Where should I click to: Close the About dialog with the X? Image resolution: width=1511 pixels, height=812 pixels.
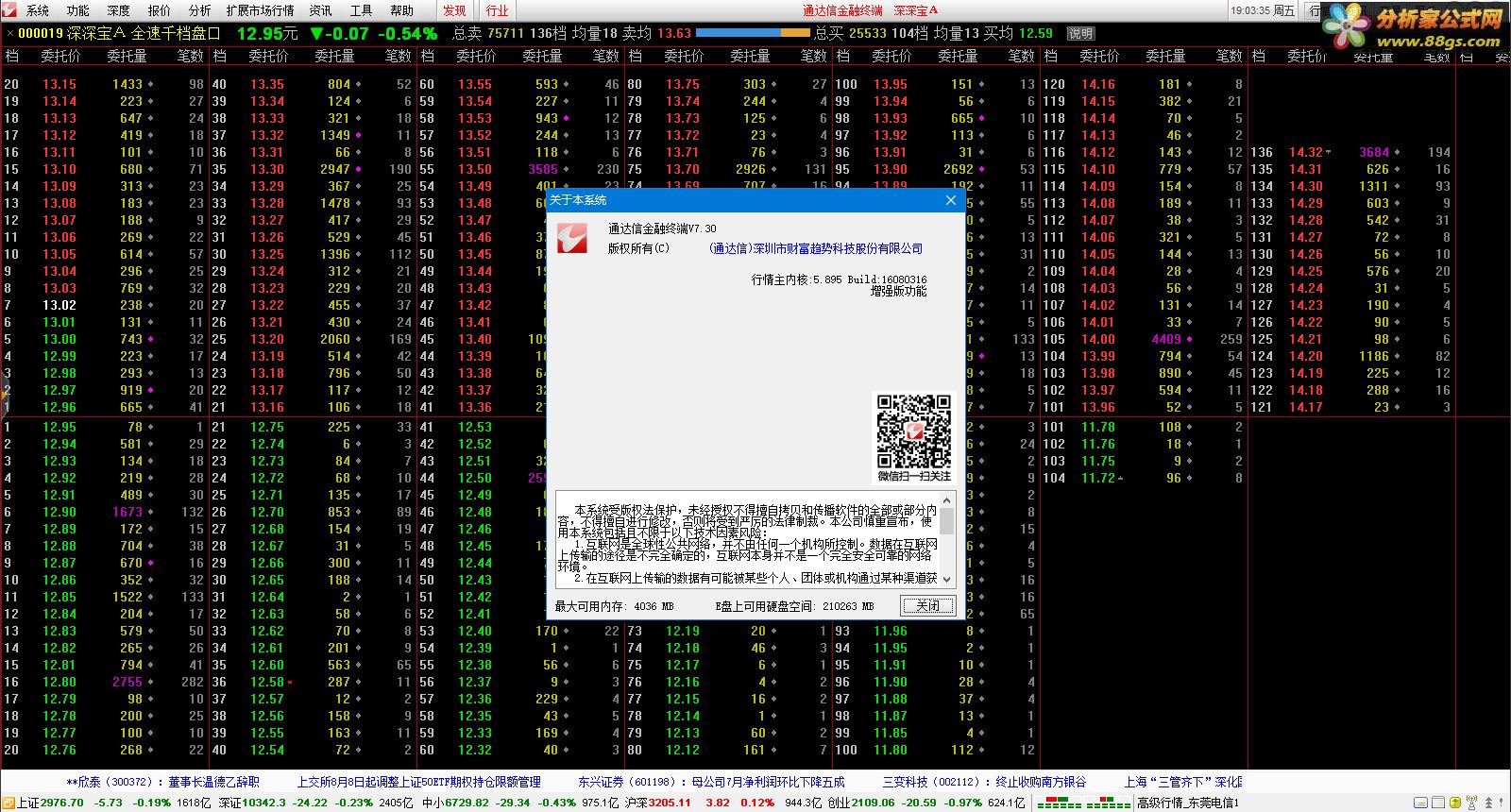click(x=951, y=200)
